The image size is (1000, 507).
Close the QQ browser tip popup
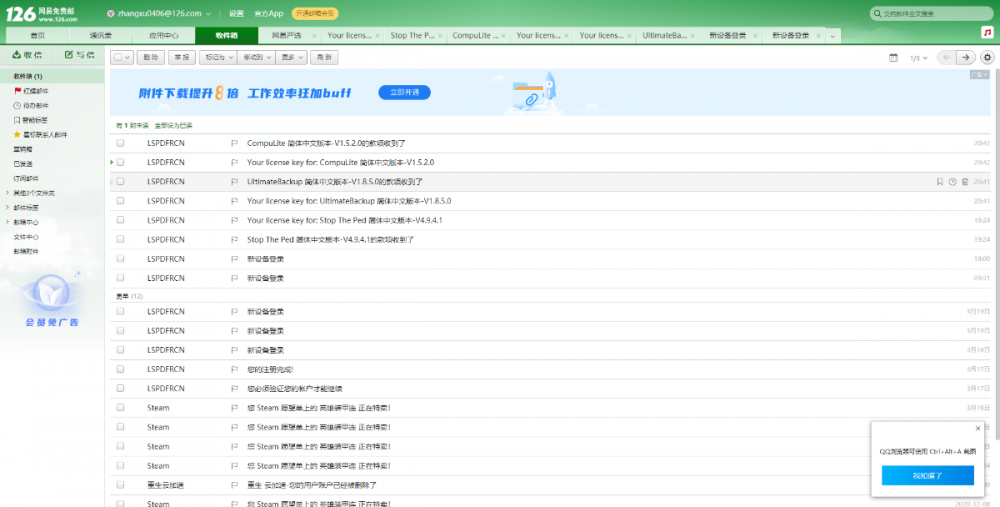tap(978, 429)
